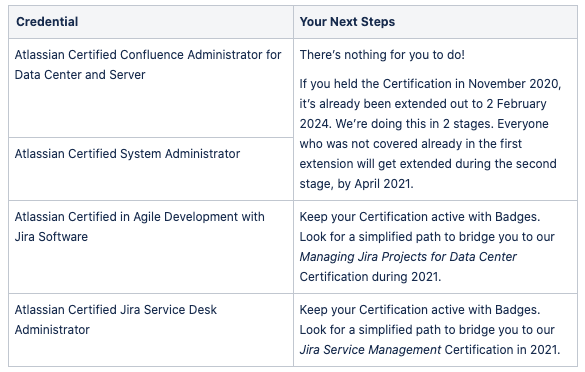Click italic "Jira Service Management" text
The image size is (585, 372).
click(370, 350)
